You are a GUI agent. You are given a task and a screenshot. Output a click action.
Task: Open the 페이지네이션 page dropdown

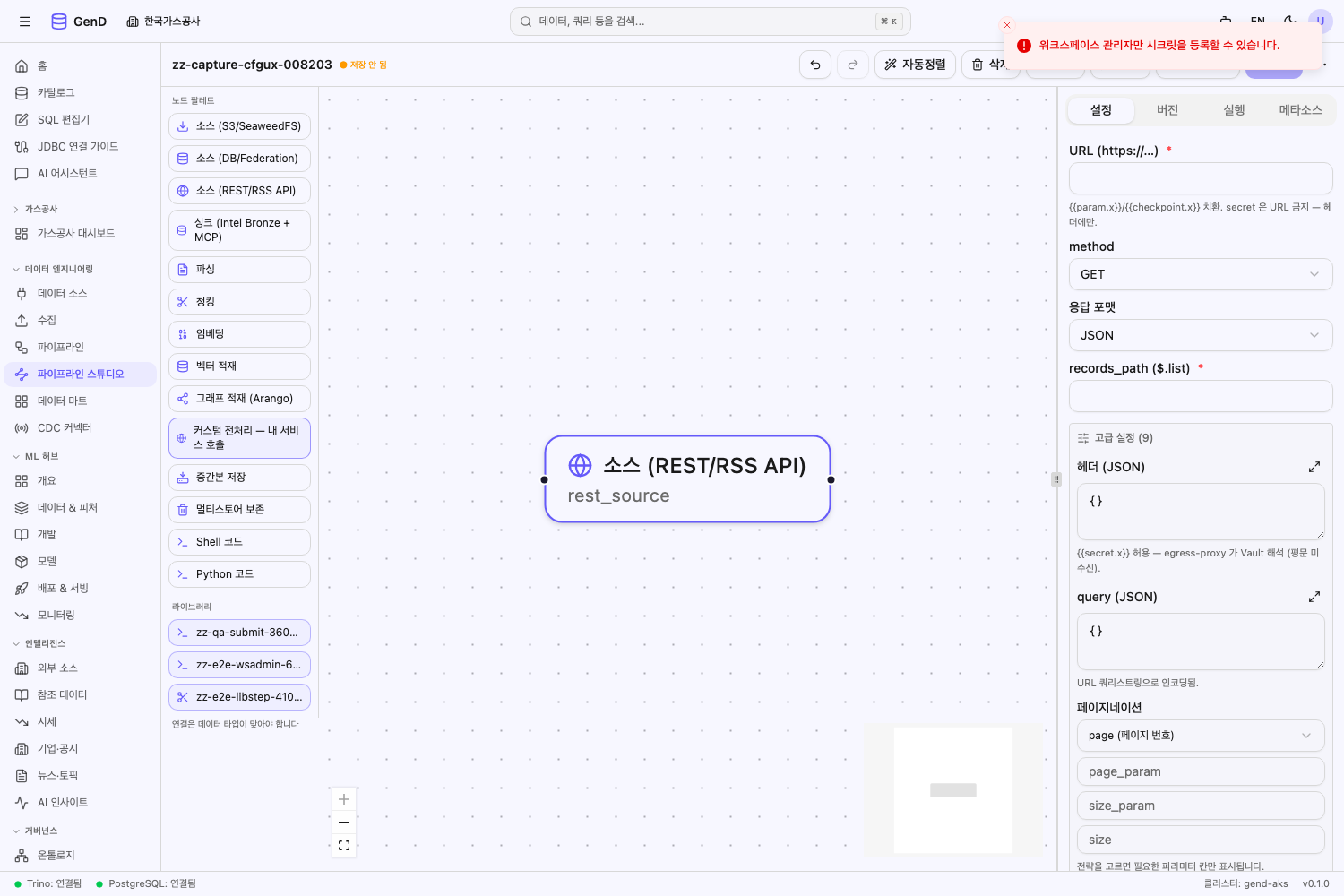[x=1201, y=736]
